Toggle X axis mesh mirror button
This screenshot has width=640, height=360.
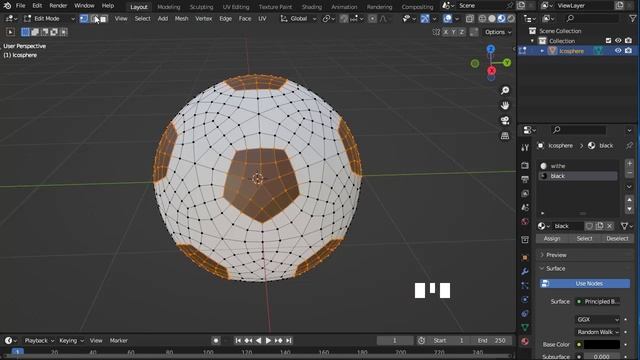446,32
